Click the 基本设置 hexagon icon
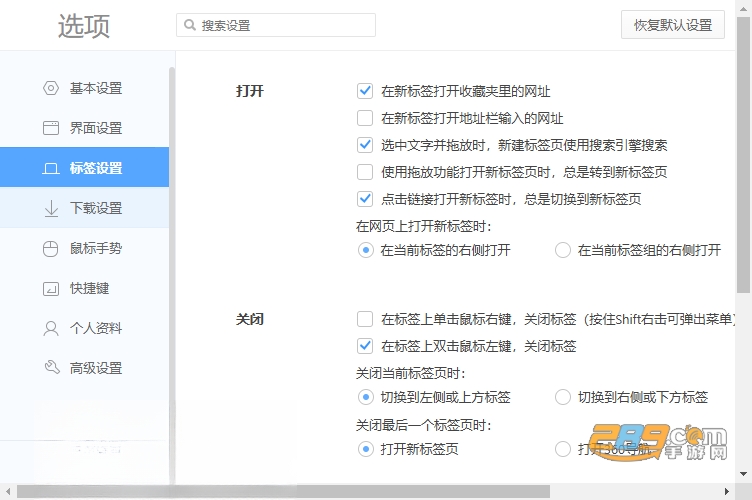 tap(51, 88)
